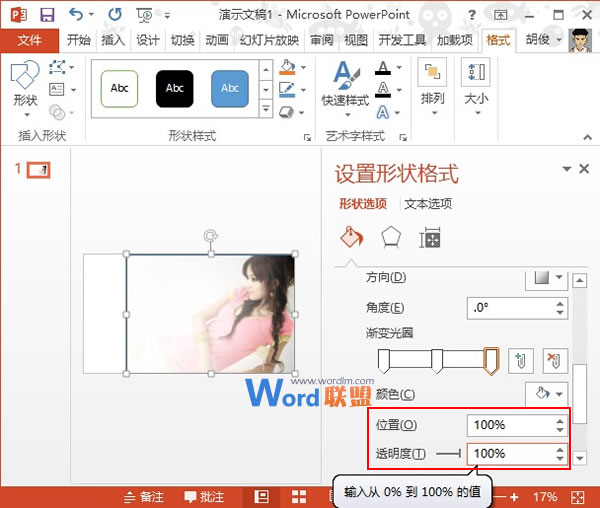This screenshot has width=600, height=508.
Task: Close the Format Shape pane
Action: click(x=584, y=169)
